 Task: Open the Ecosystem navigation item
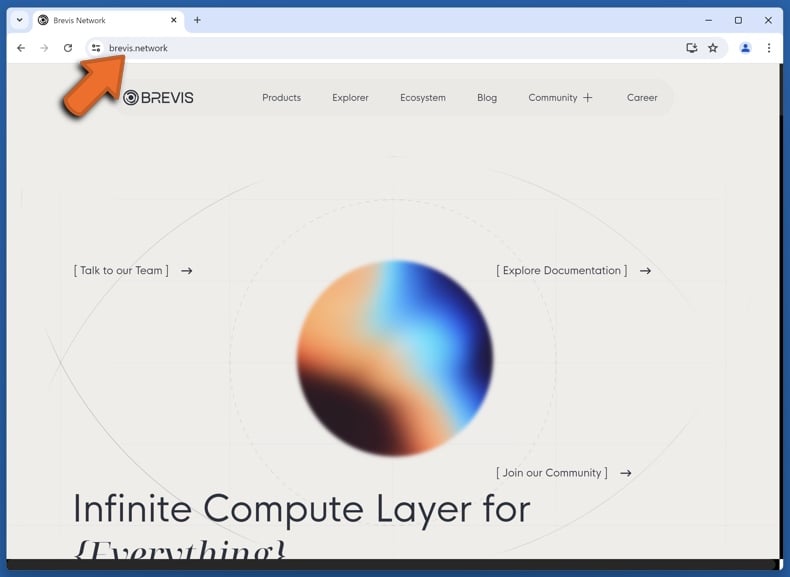tap(423, 98)
